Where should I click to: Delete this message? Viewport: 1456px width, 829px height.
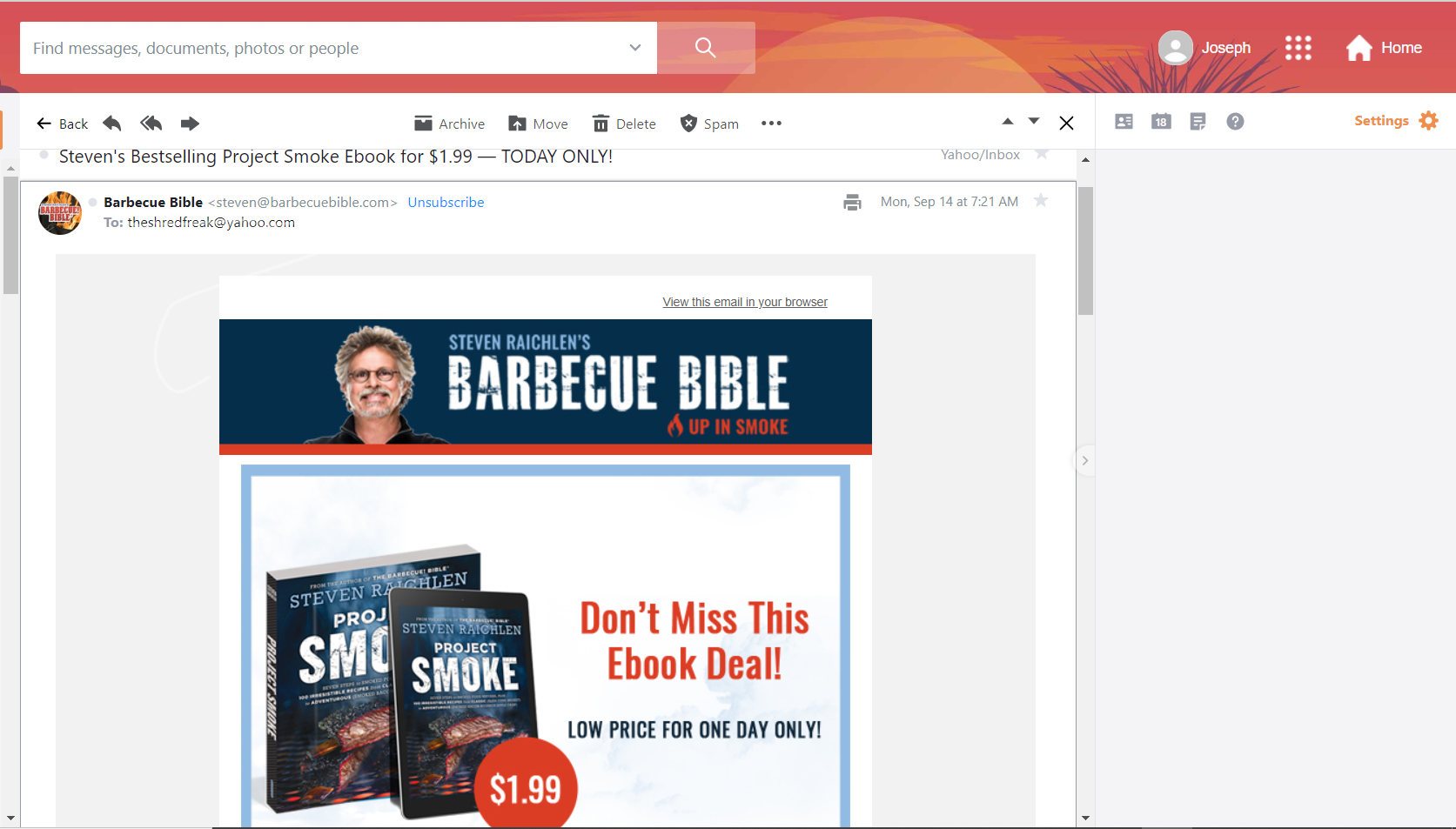click(624, 124)
